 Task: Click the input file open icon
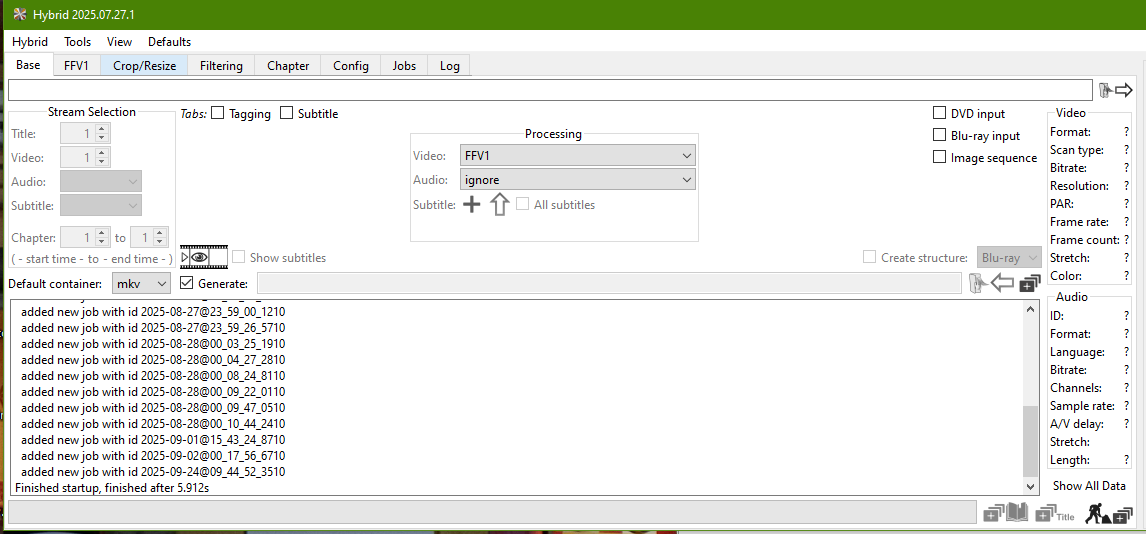click(x=1105, y=90)
